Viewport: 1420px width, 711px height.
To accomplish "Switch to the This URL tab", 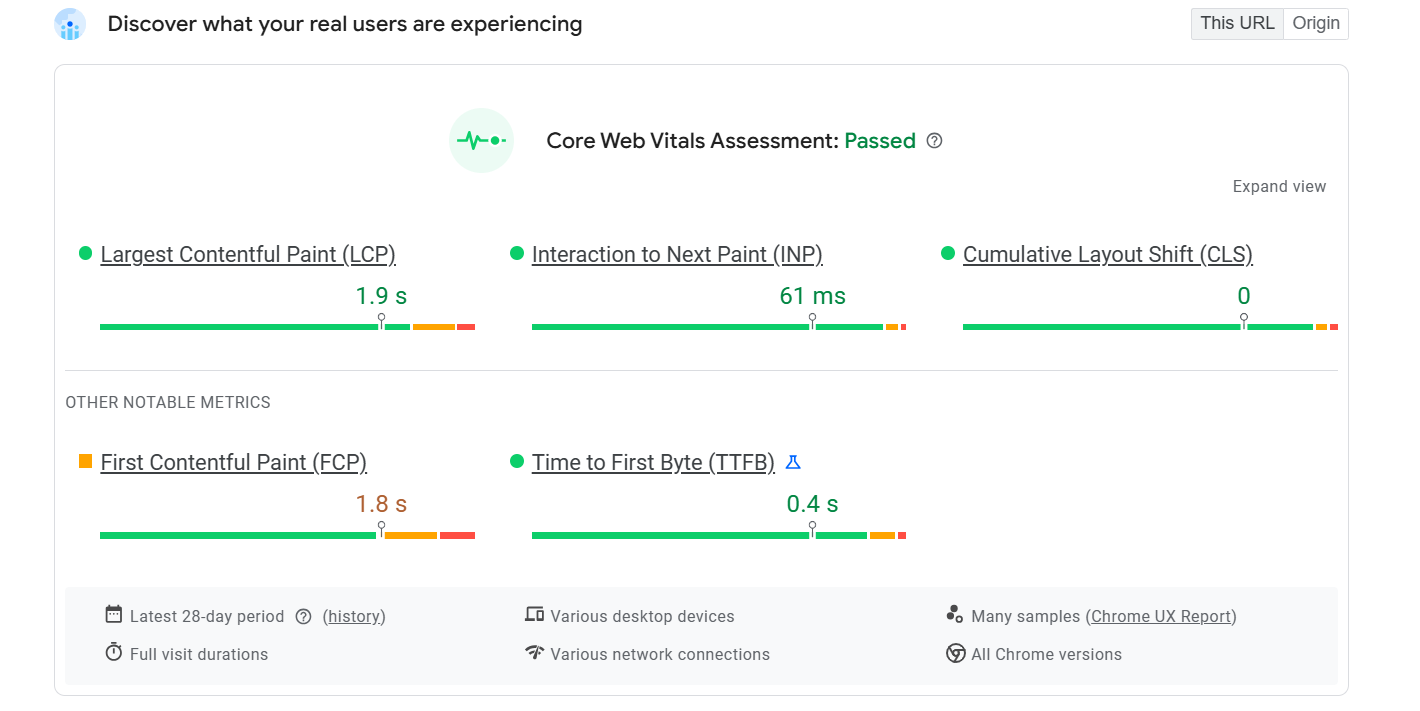I will click(1237, 24).
